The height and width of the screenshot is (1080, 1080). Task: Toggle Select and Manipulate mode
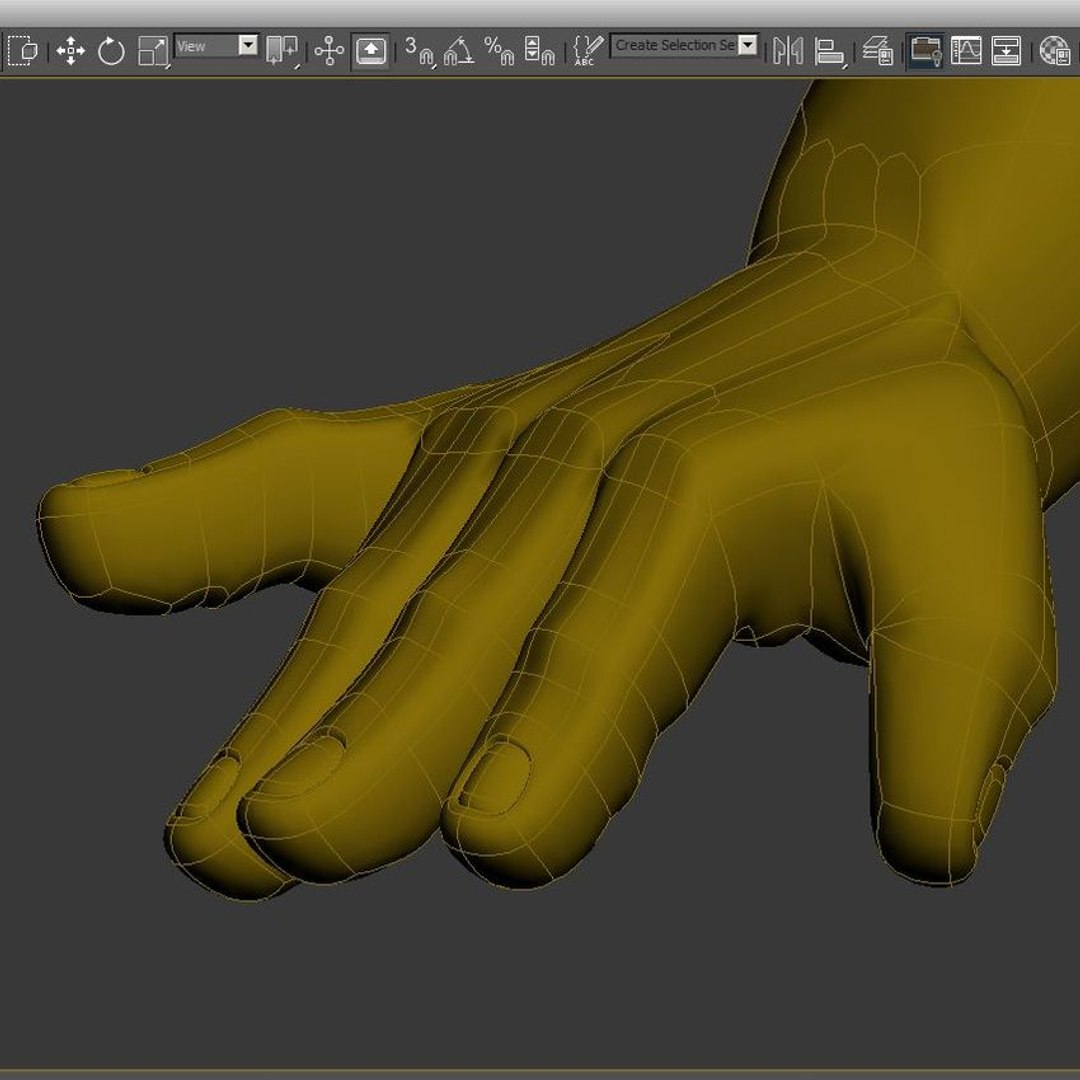329,51
